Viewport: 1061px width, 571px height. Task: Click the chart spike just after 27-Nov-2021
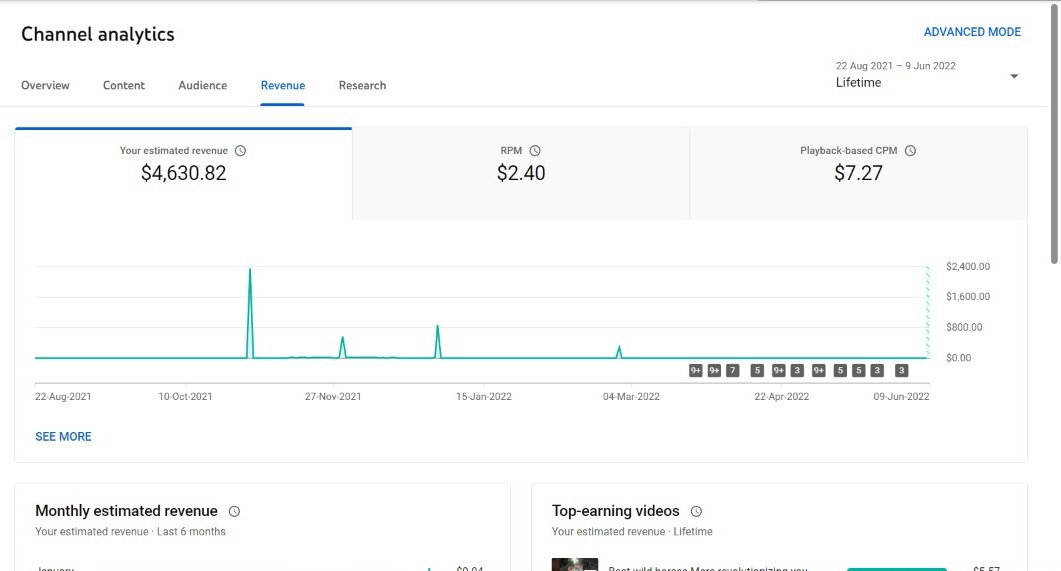(342, 347)
